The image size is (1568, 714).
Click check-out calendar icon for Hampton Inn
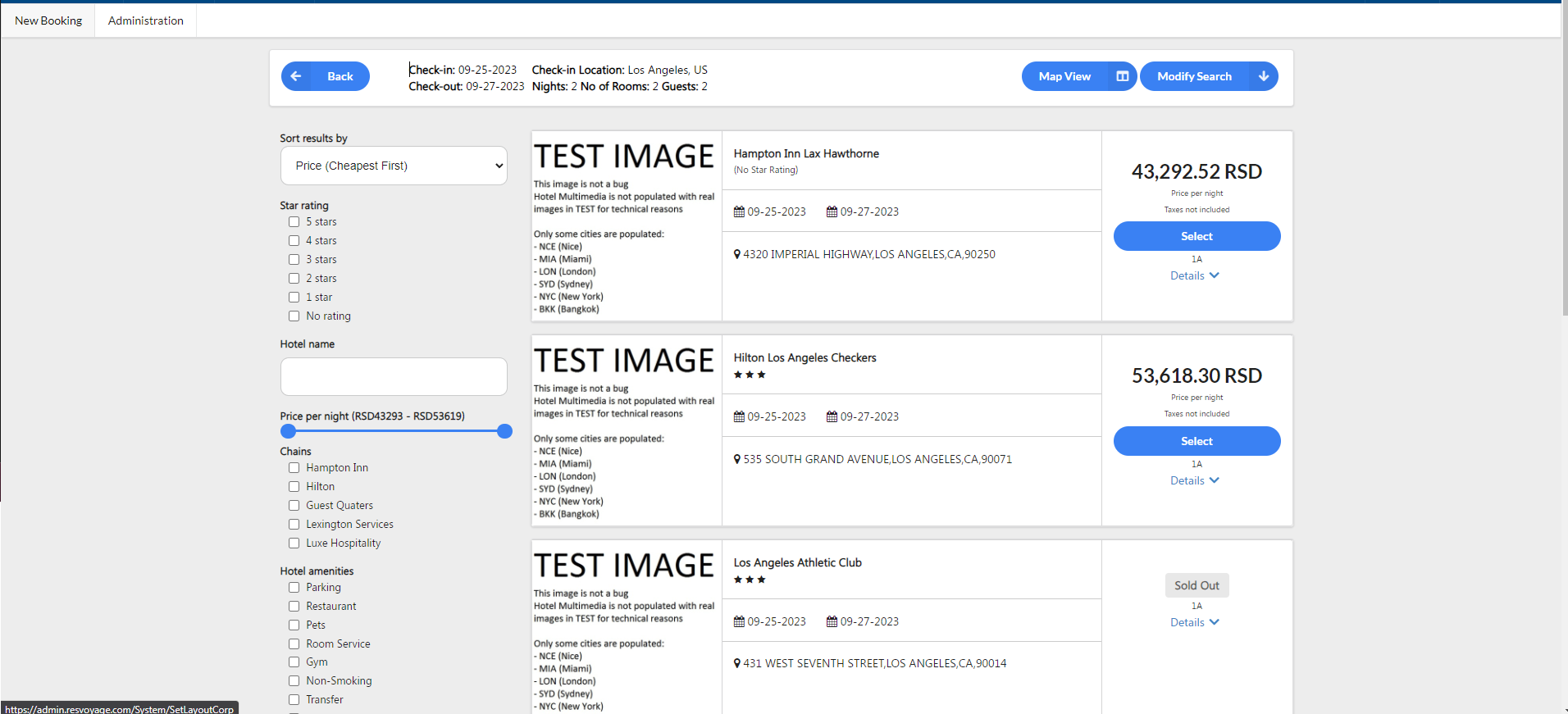click(x=832, y=211)
